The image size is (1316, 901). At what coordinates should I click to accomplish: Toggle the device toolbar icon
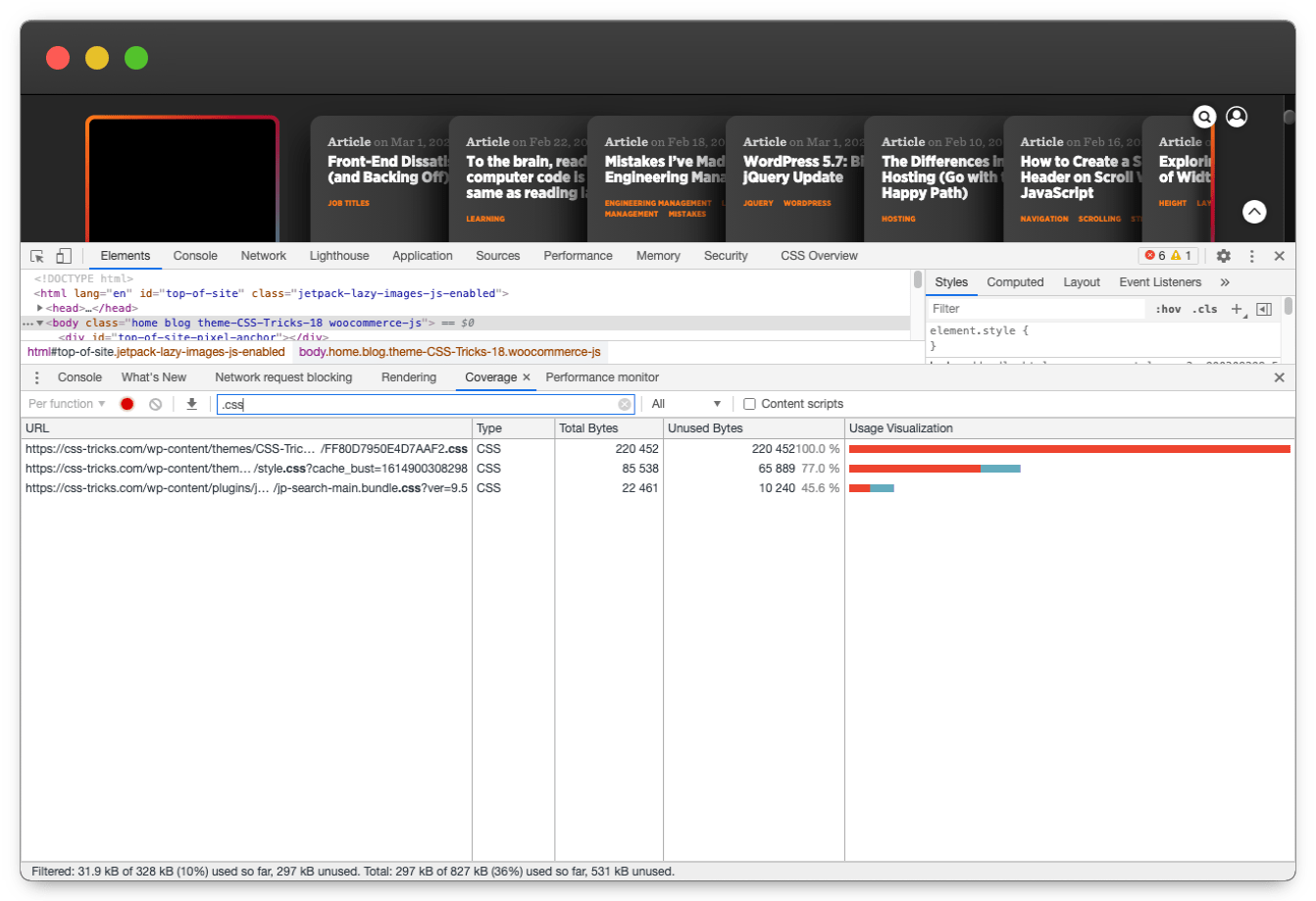click(63, 256)
